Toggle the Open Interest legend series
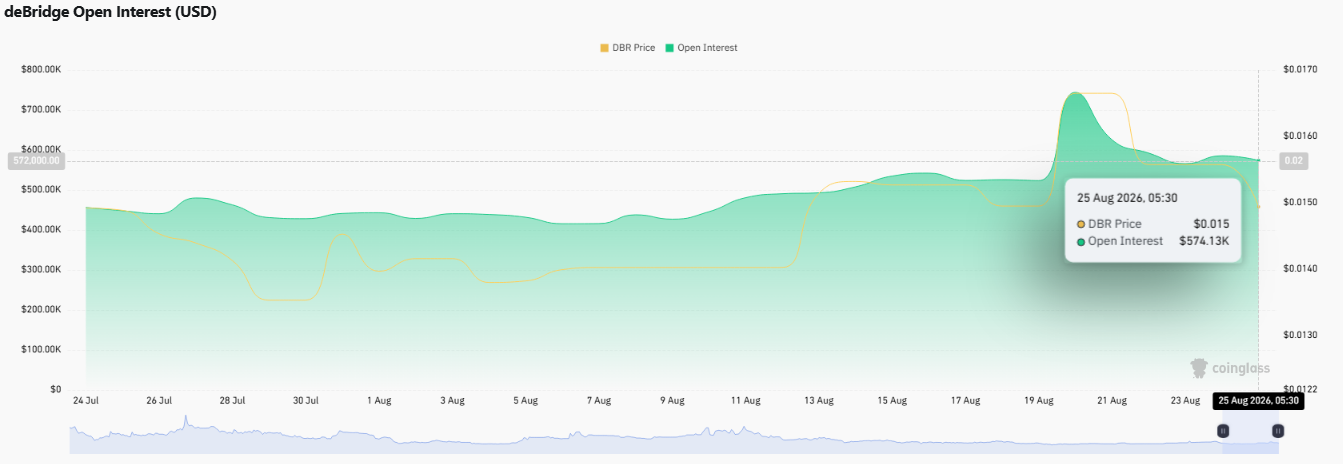The image size is (1343, 464). point(700,48)
